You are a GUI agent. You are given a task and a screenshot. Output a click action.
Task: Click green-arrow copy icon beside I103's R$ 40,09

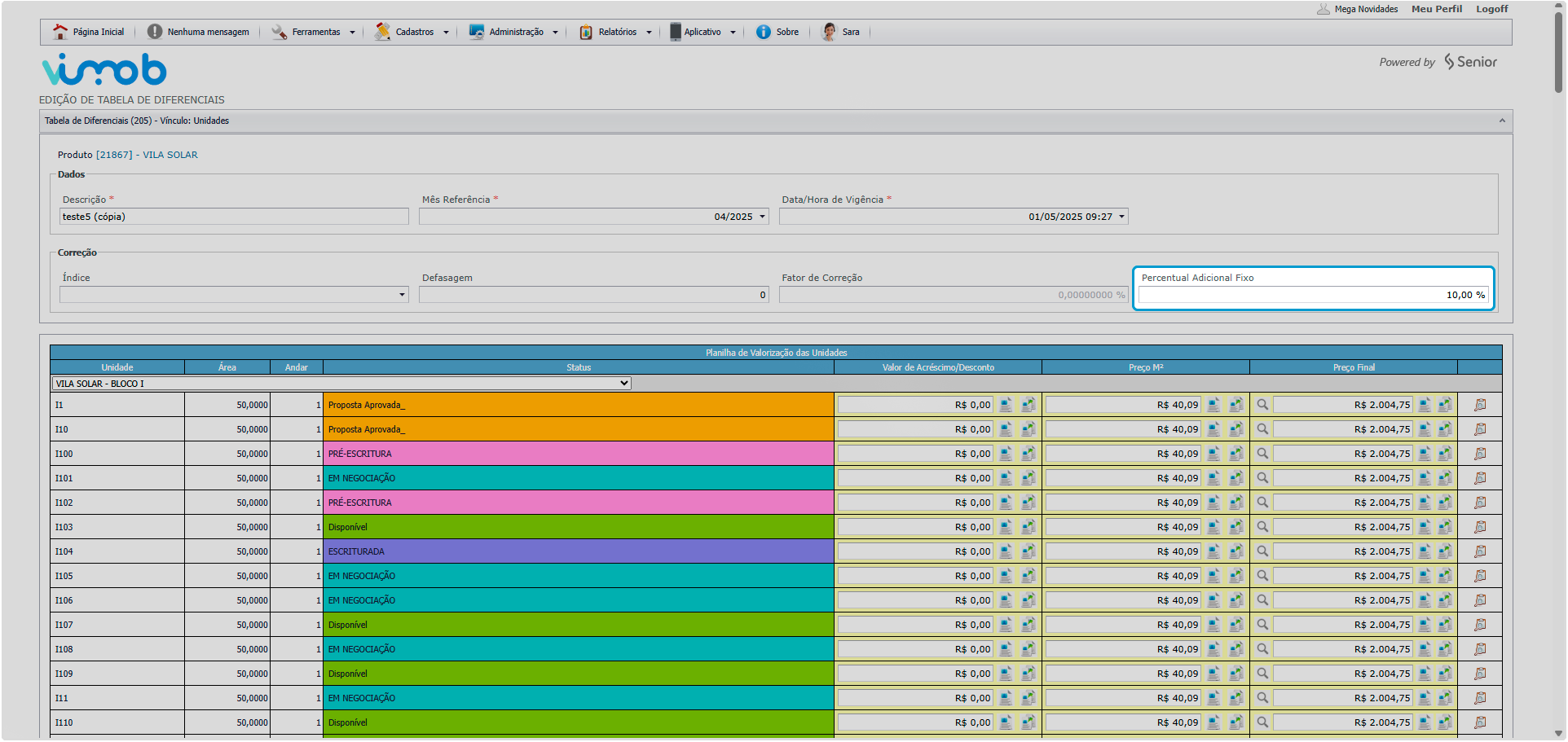pyautogui.click(x=1235, y=527)
